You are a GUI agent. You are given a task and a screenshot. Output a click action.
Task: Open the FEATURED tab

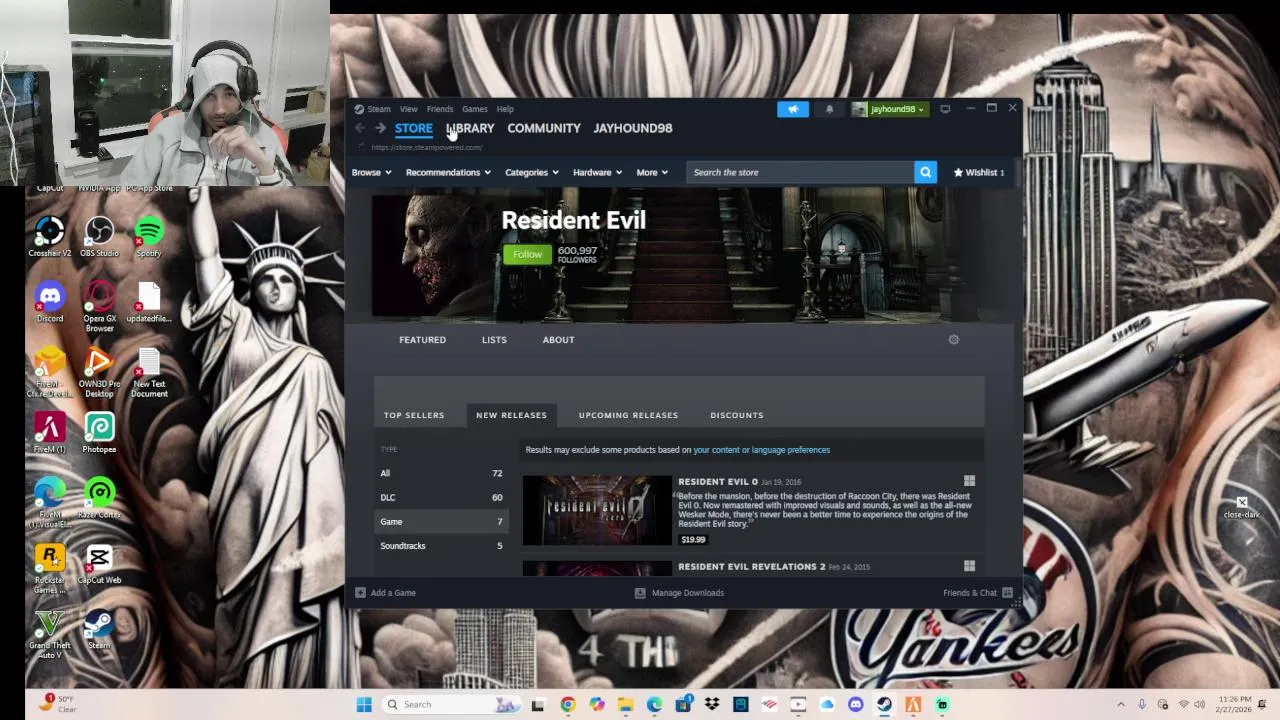point(423,340)
